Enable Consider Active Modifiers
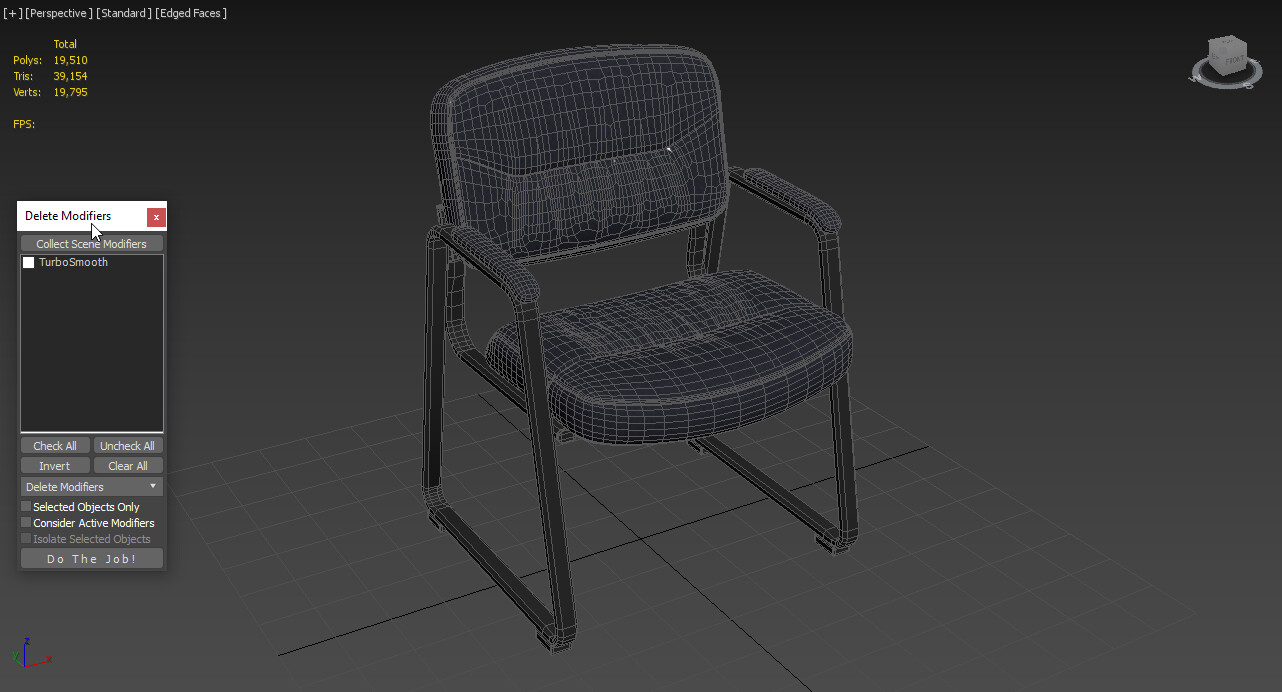 pos(25,522)
